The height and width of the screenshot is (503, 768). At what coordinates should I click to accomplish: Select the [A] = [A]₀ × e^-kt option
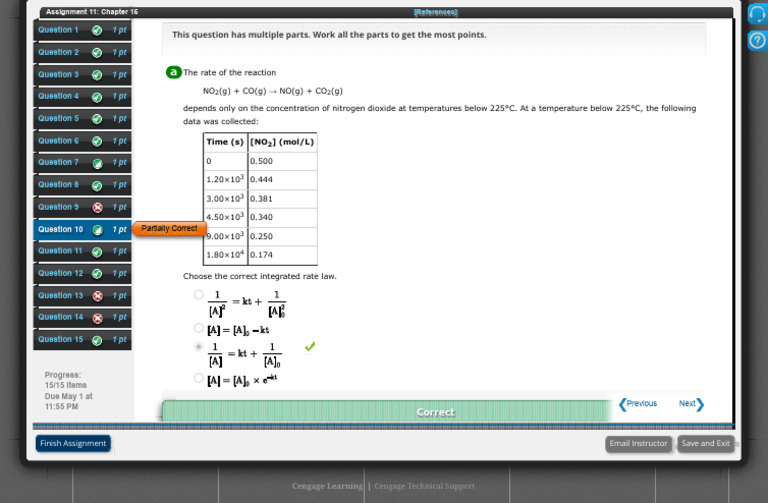(198, 378)
